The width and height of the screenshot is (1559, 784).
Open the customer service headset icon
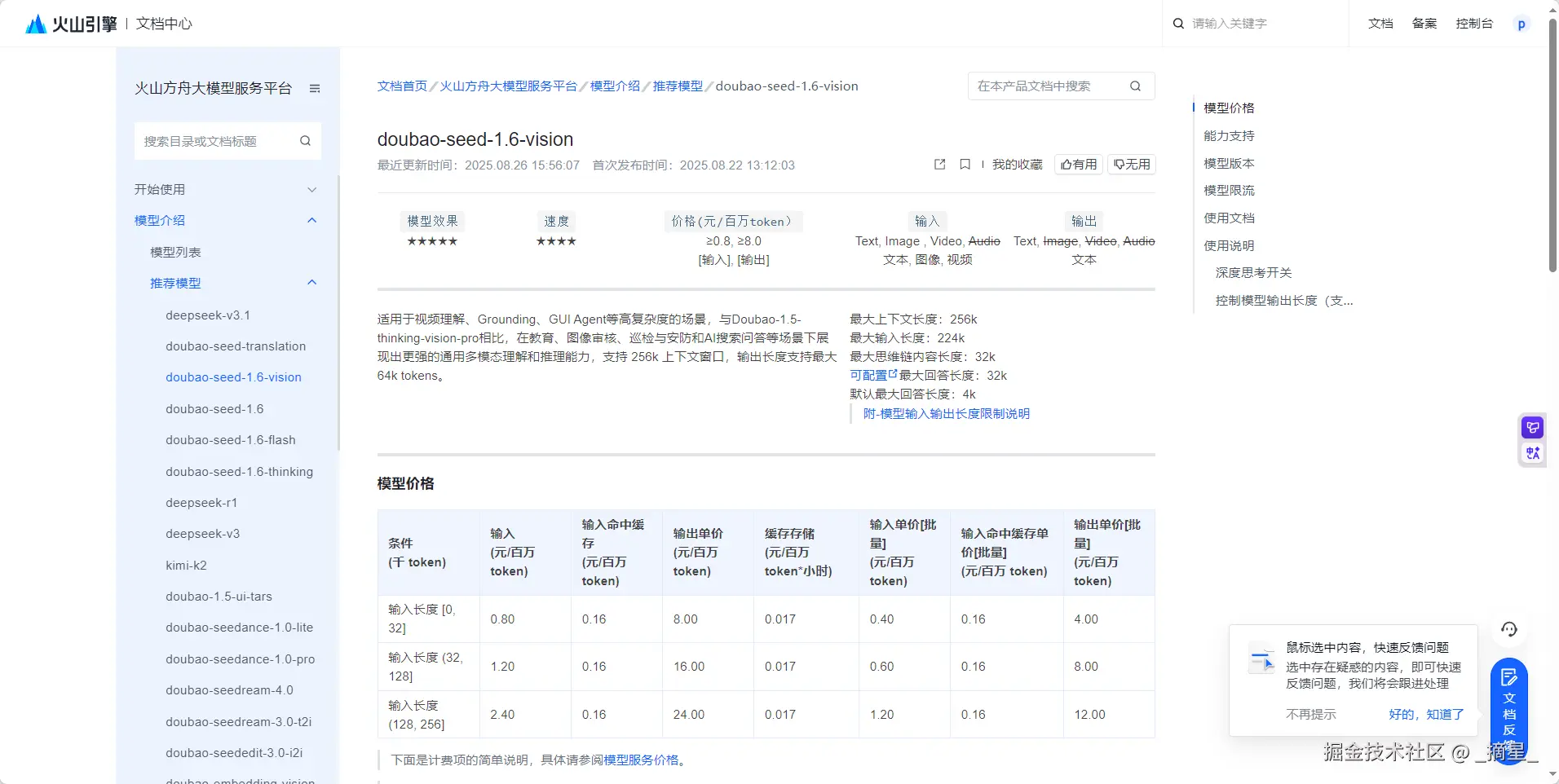click(1508, 629)
